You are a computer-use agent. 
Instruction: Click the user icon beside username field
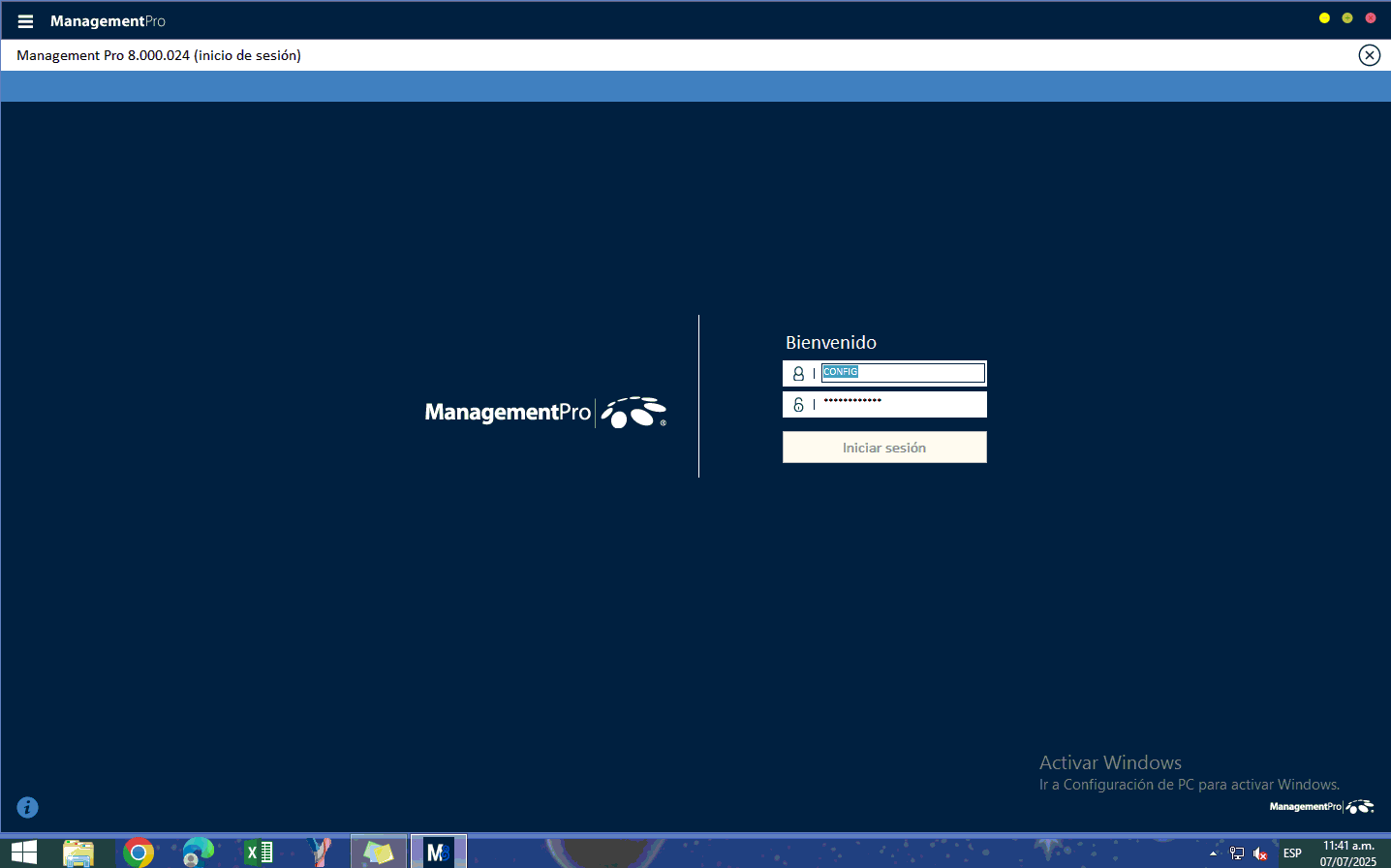coord(798,373)
